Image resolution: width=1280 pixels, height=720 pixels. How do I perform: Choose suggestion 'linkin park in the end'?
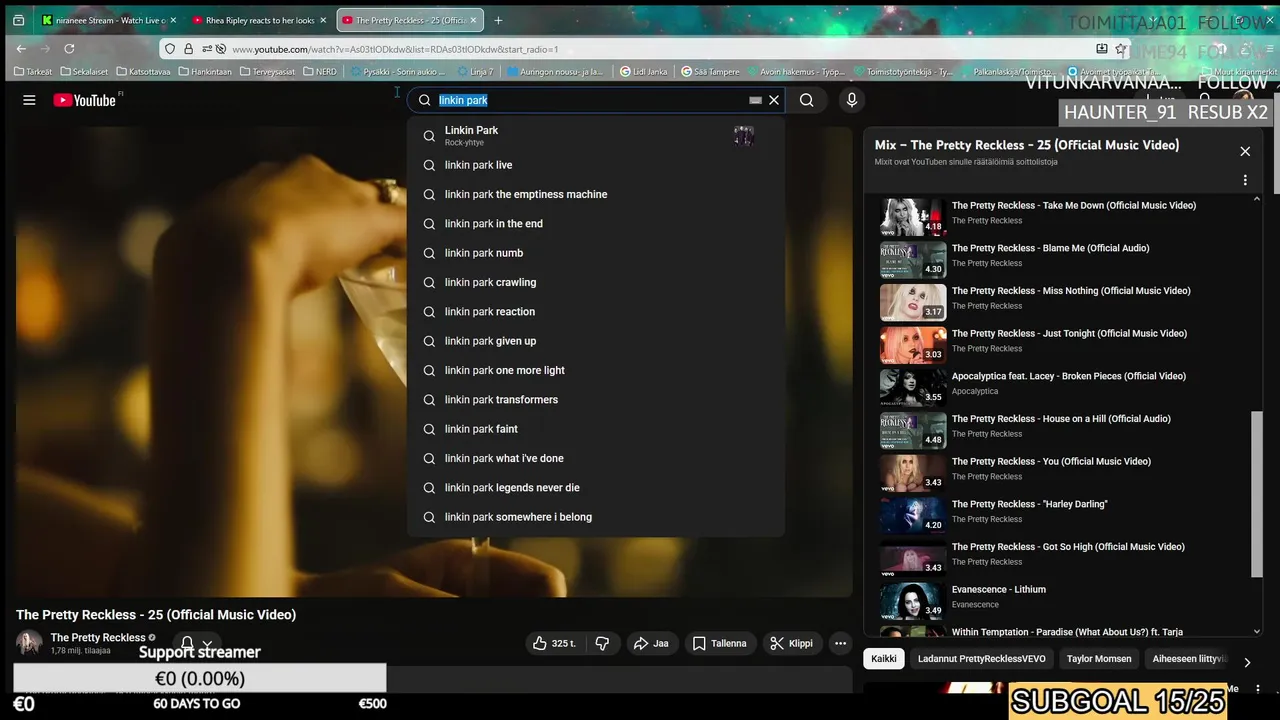click(x=596, y=224)
